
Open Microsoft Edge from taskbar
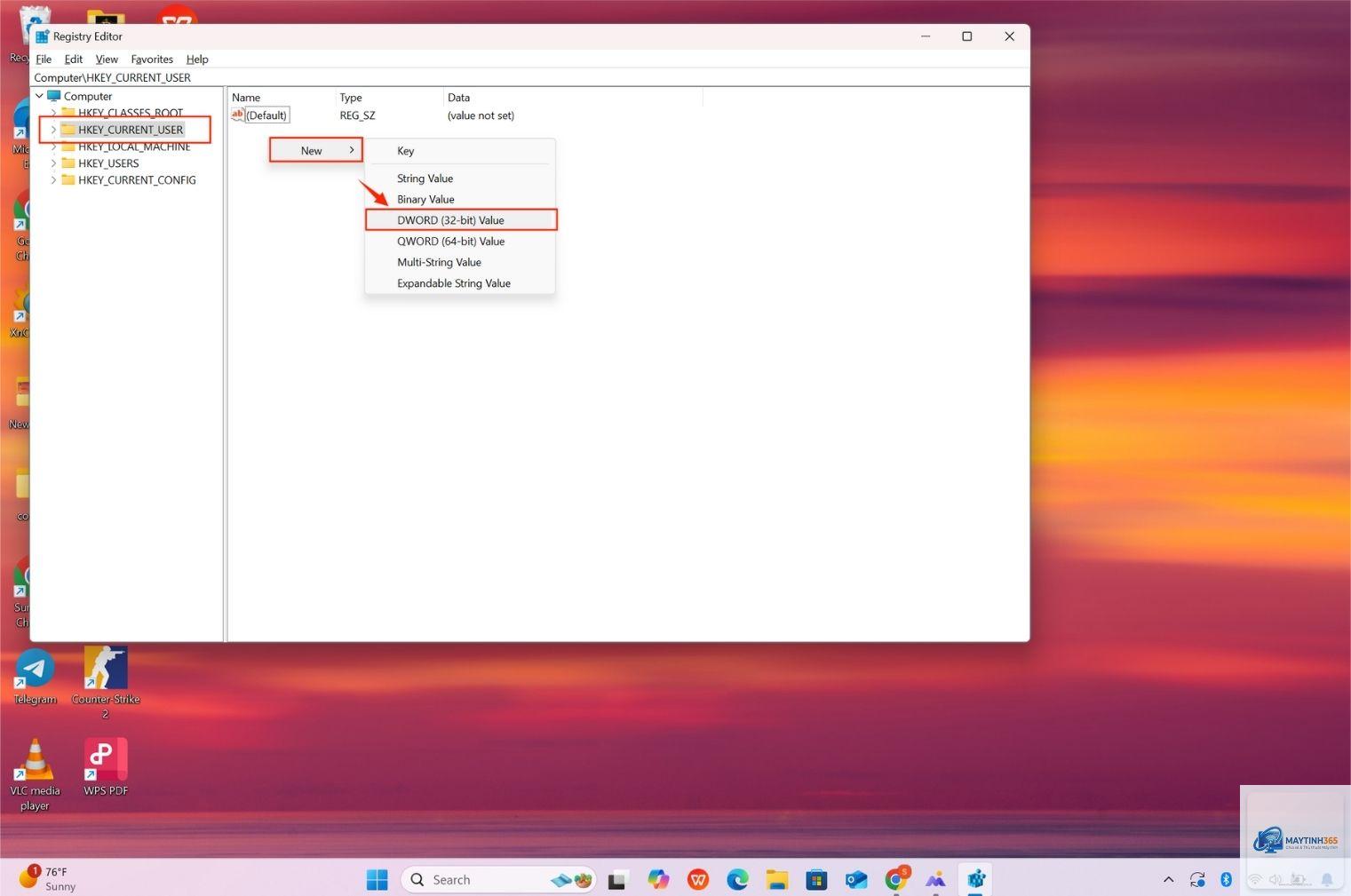(x=737, y=880)
